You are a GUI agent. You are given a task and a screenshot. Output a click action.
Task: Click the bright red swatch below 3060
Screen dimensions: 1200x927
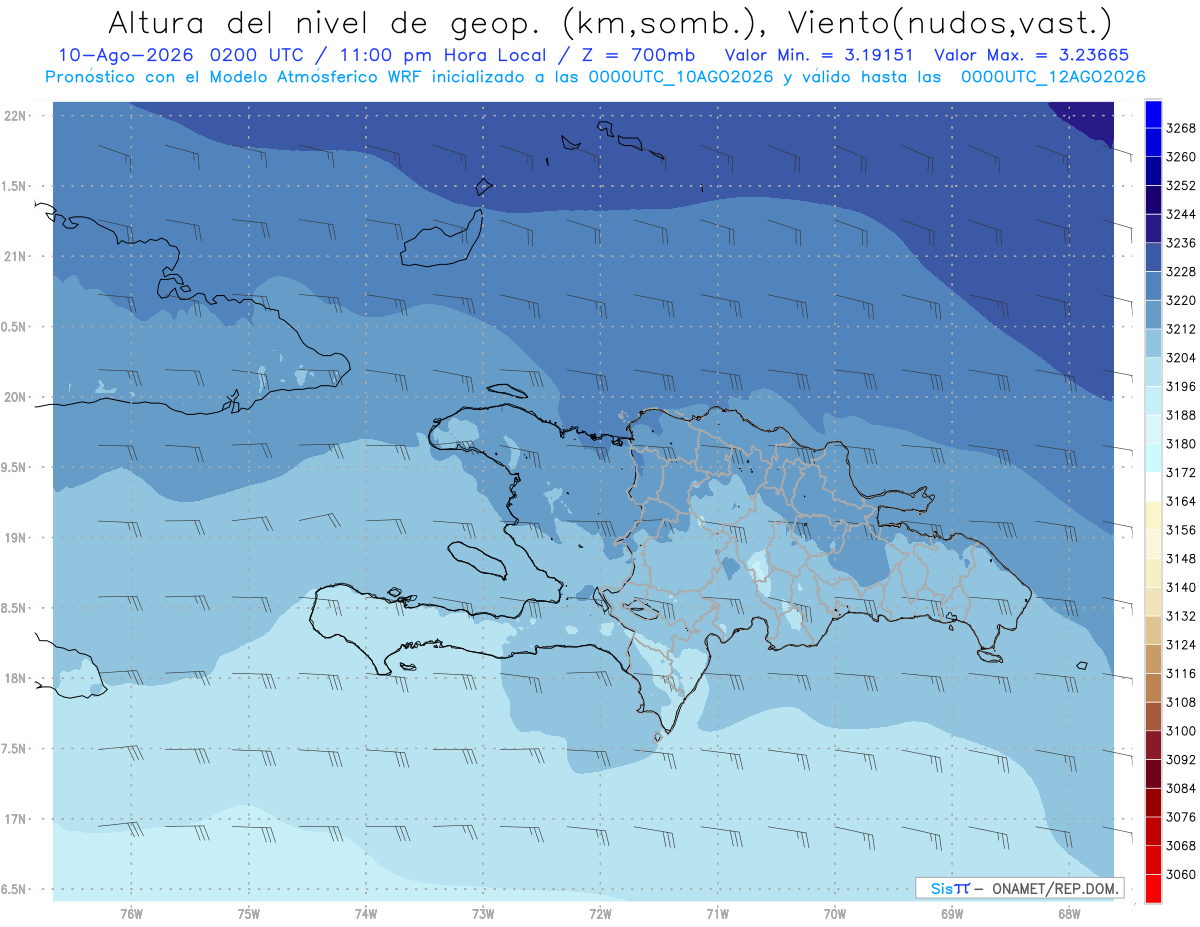[1152, 888]
